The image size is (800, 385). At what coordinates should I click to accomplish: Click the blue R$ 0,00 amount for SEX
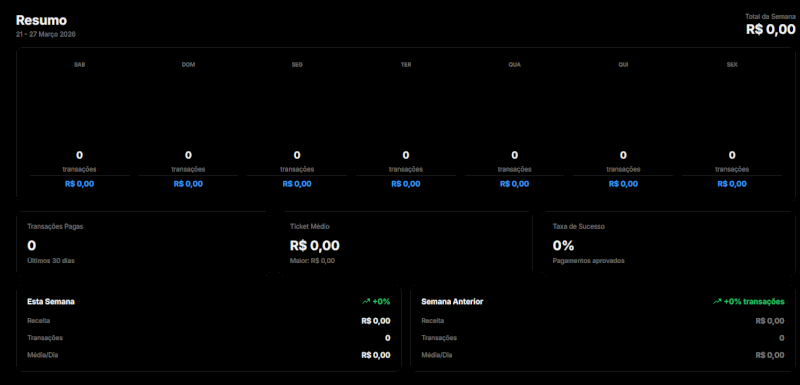tap(732, 184)
